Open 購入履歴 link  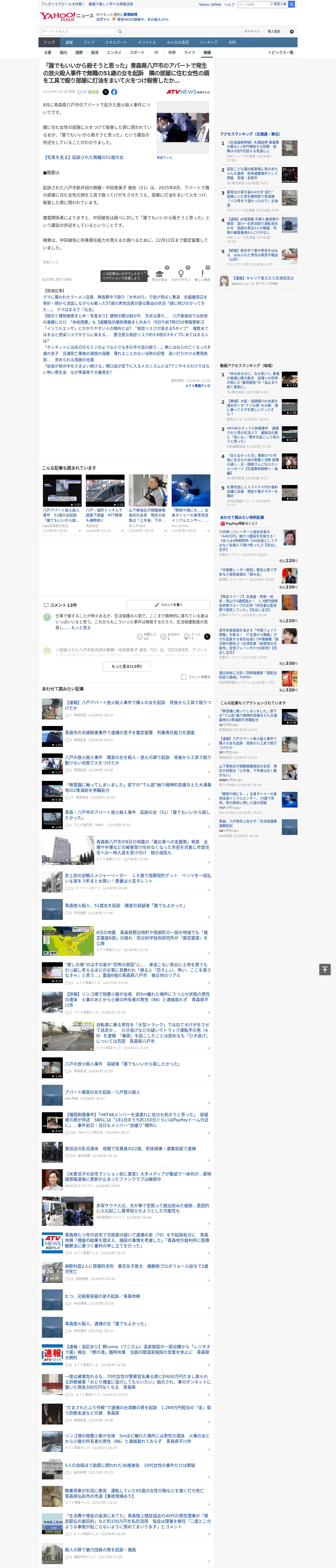pos(274,32)
